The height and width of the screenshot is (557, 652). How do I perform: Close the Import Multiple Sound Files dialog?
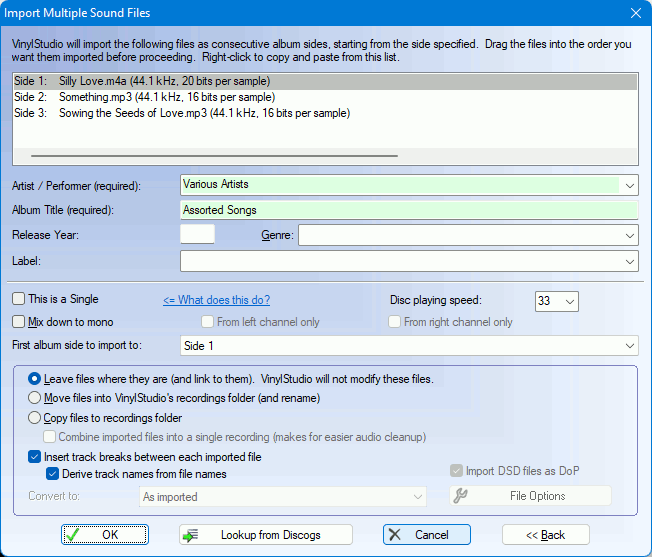pos(636,13)
